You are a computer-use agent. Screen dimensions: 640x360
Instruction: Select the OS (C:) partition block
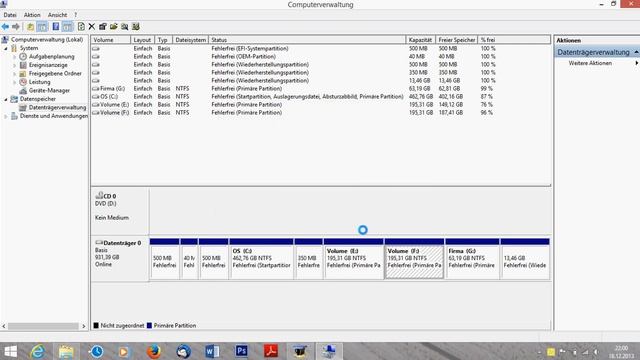click(x=261, y=259)
